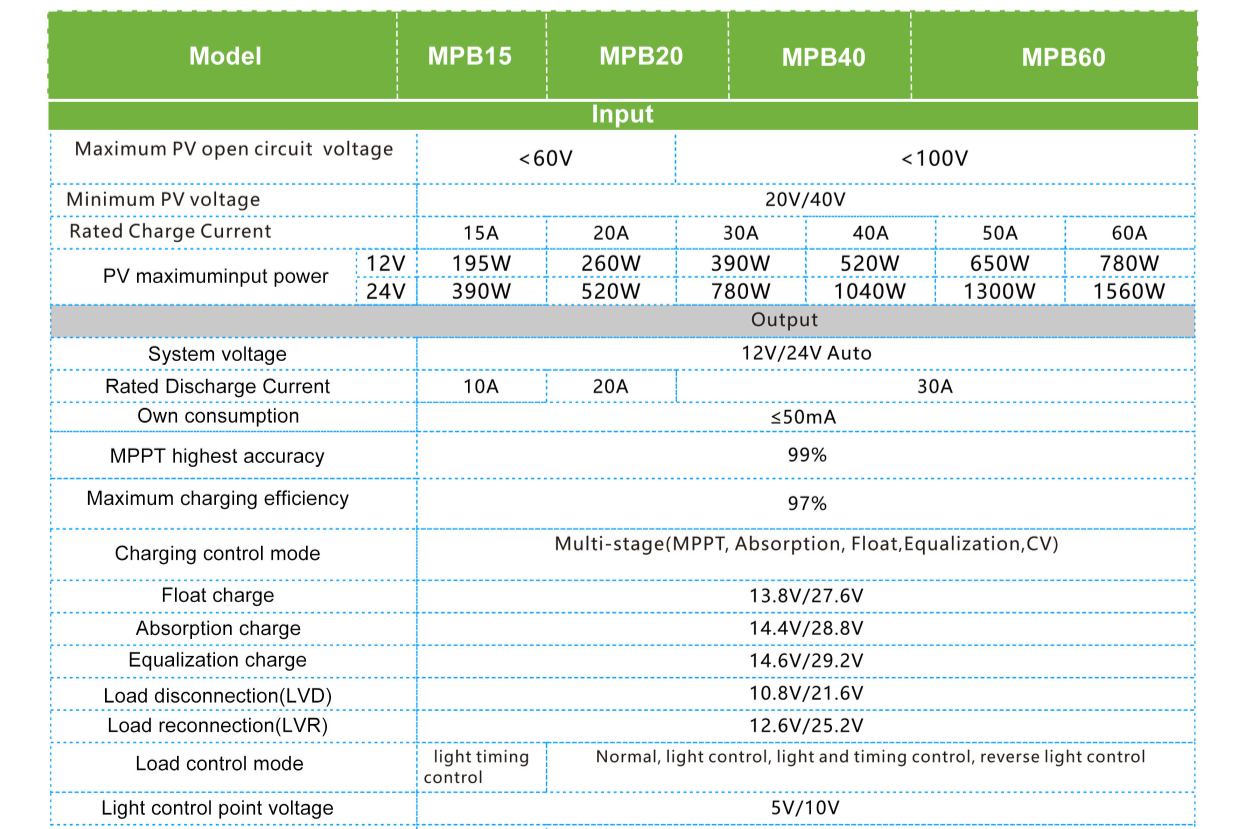Image resolution: width=1250 pixels, height=829 pixels.
Task: Click the Absorption charge label
Action: click(218, 629)
